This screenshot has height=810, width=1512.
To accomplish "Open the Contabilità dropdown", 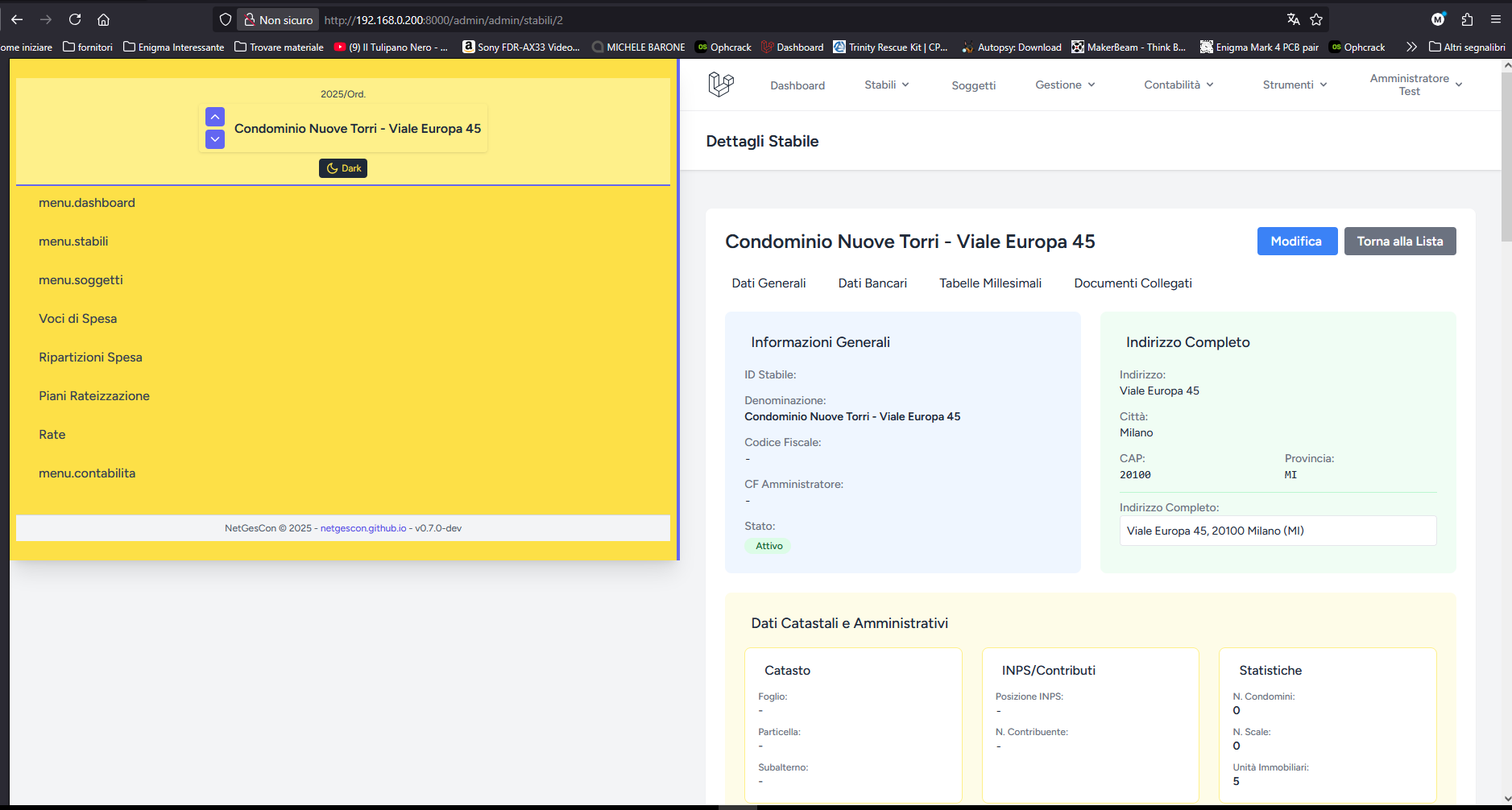I will tap(1179, 85).
